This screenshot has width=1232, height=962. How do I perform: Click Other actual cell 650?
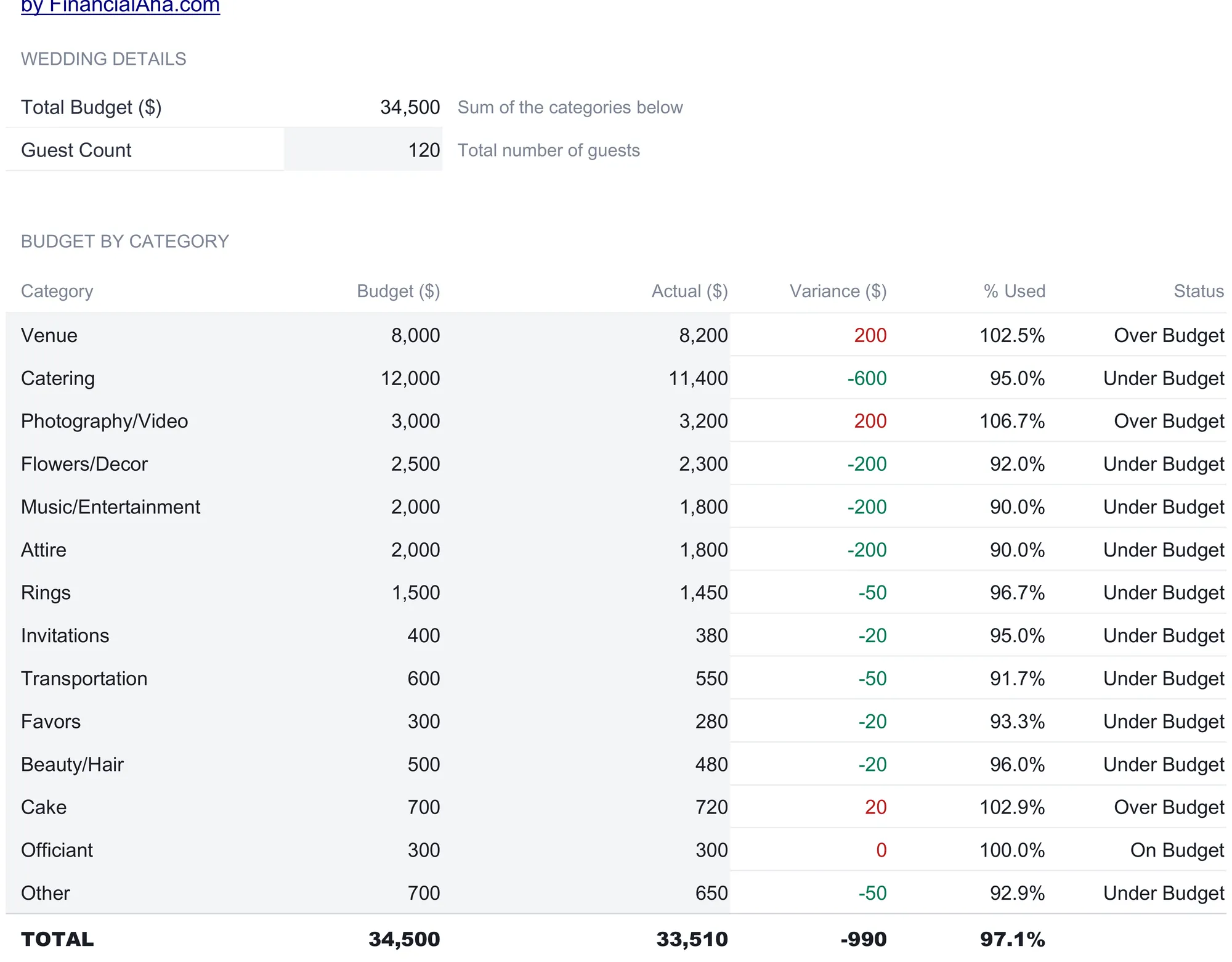[x=711, y=893]
